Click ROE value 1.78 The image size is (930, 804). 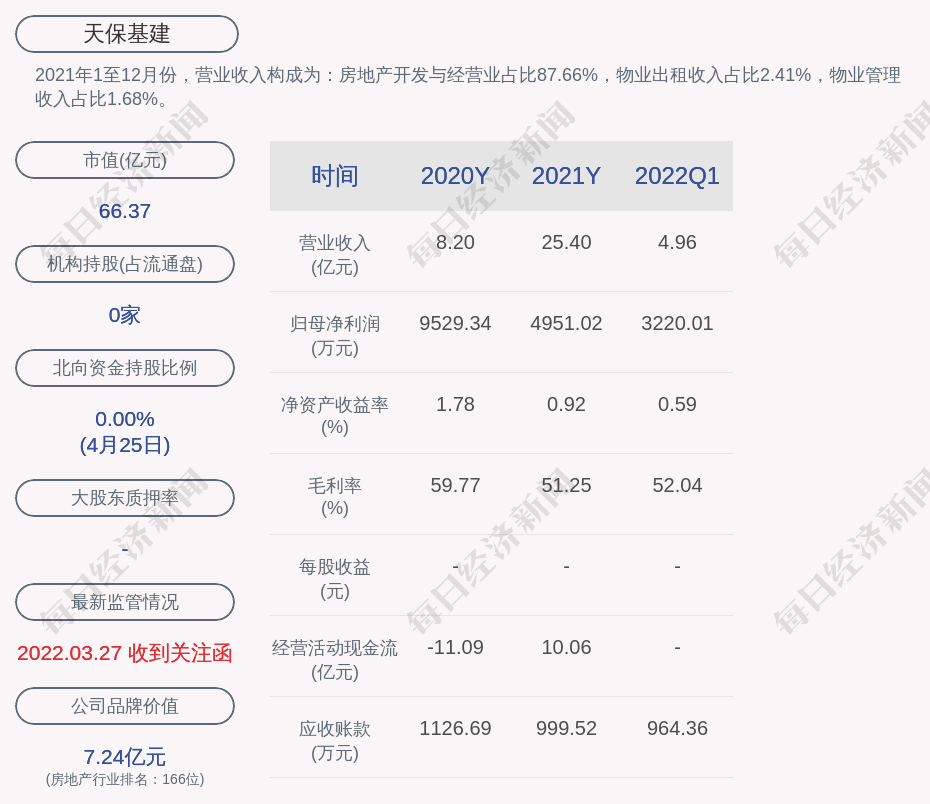(x=455, y=404)
